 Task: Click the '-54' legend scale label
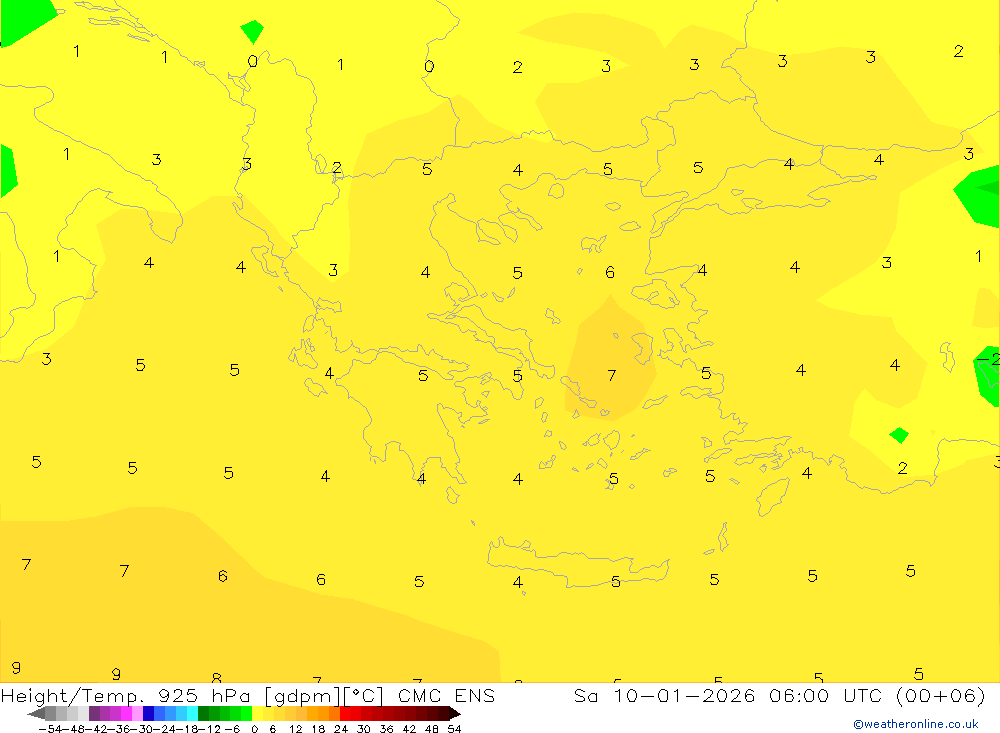50,729
